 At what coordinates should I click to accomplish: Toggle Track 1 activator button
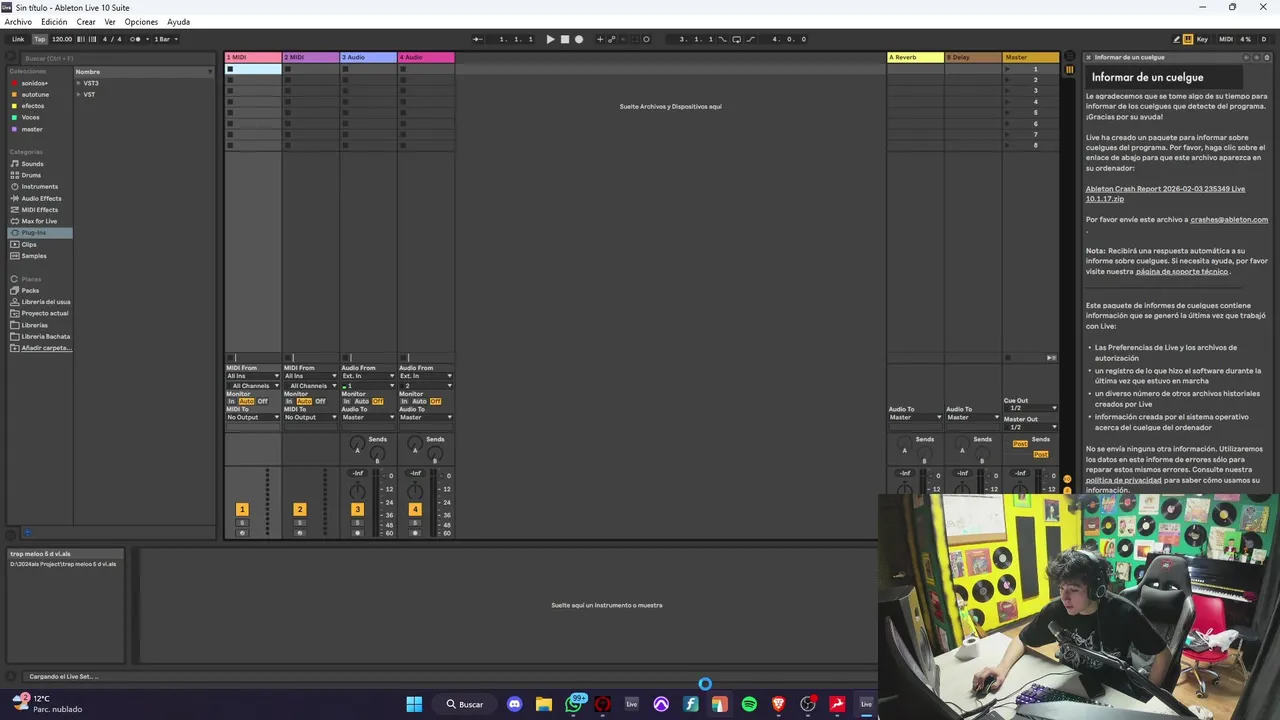pos(242,509)
